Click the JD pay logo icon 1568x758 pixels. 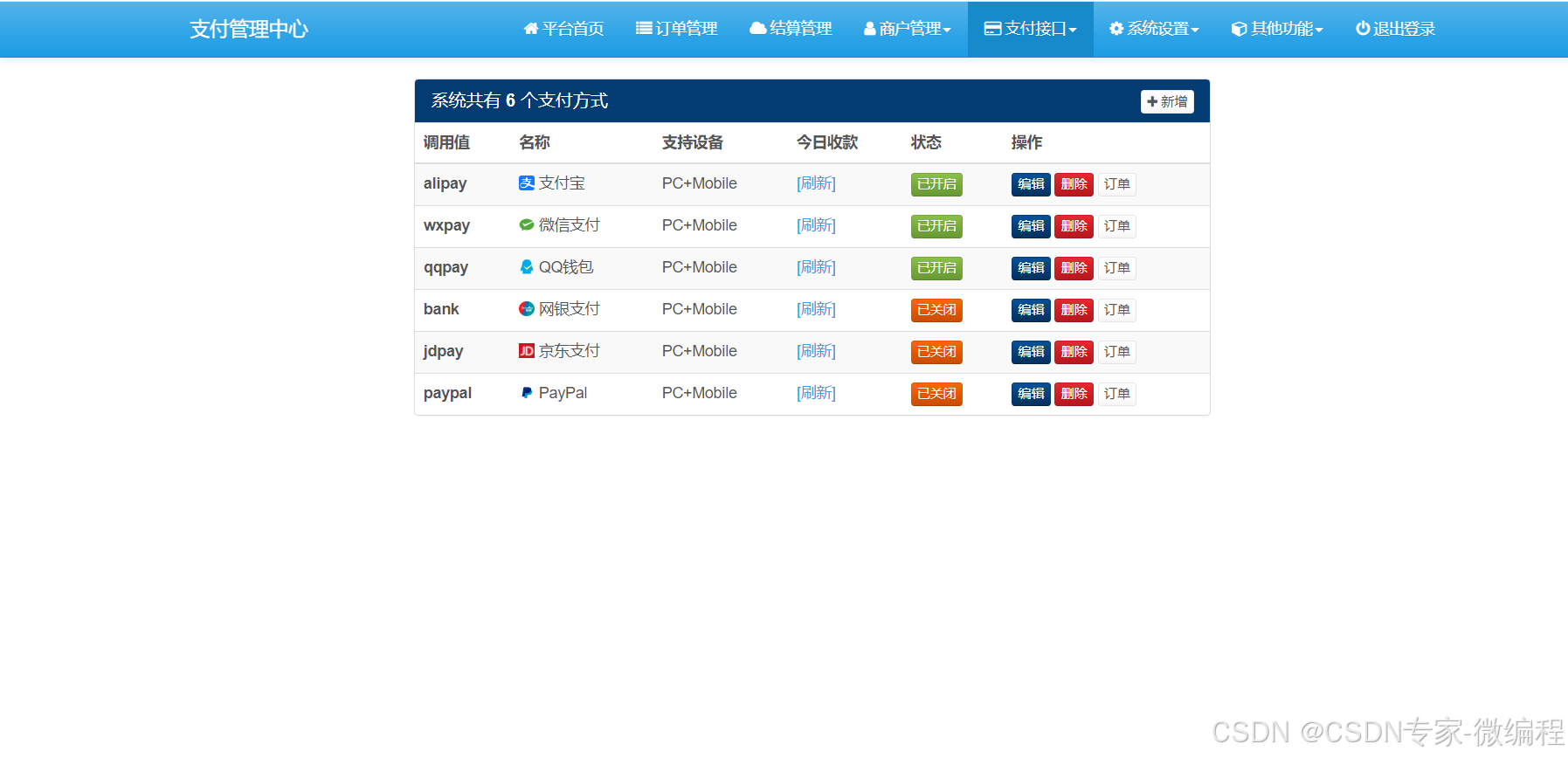click(527, 351)
